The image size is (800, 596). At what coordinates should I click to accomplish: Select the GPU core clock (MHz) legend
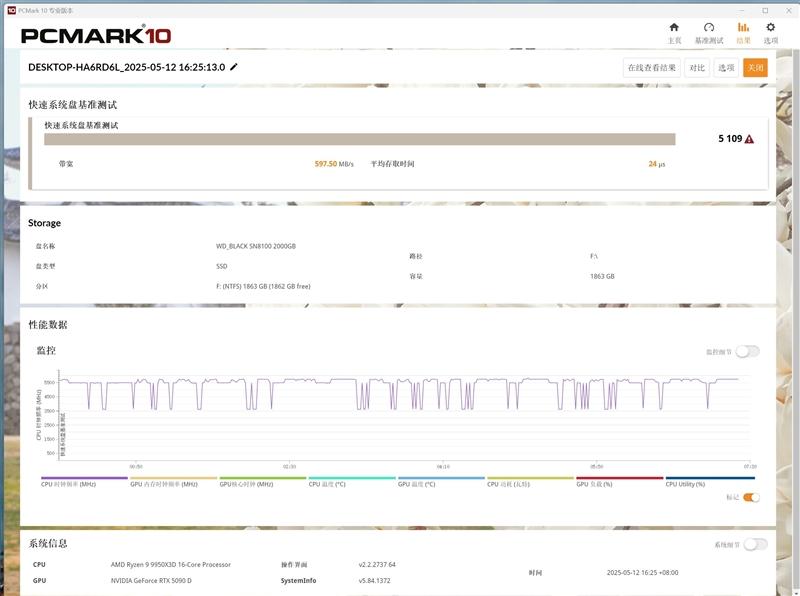[263, 482]
